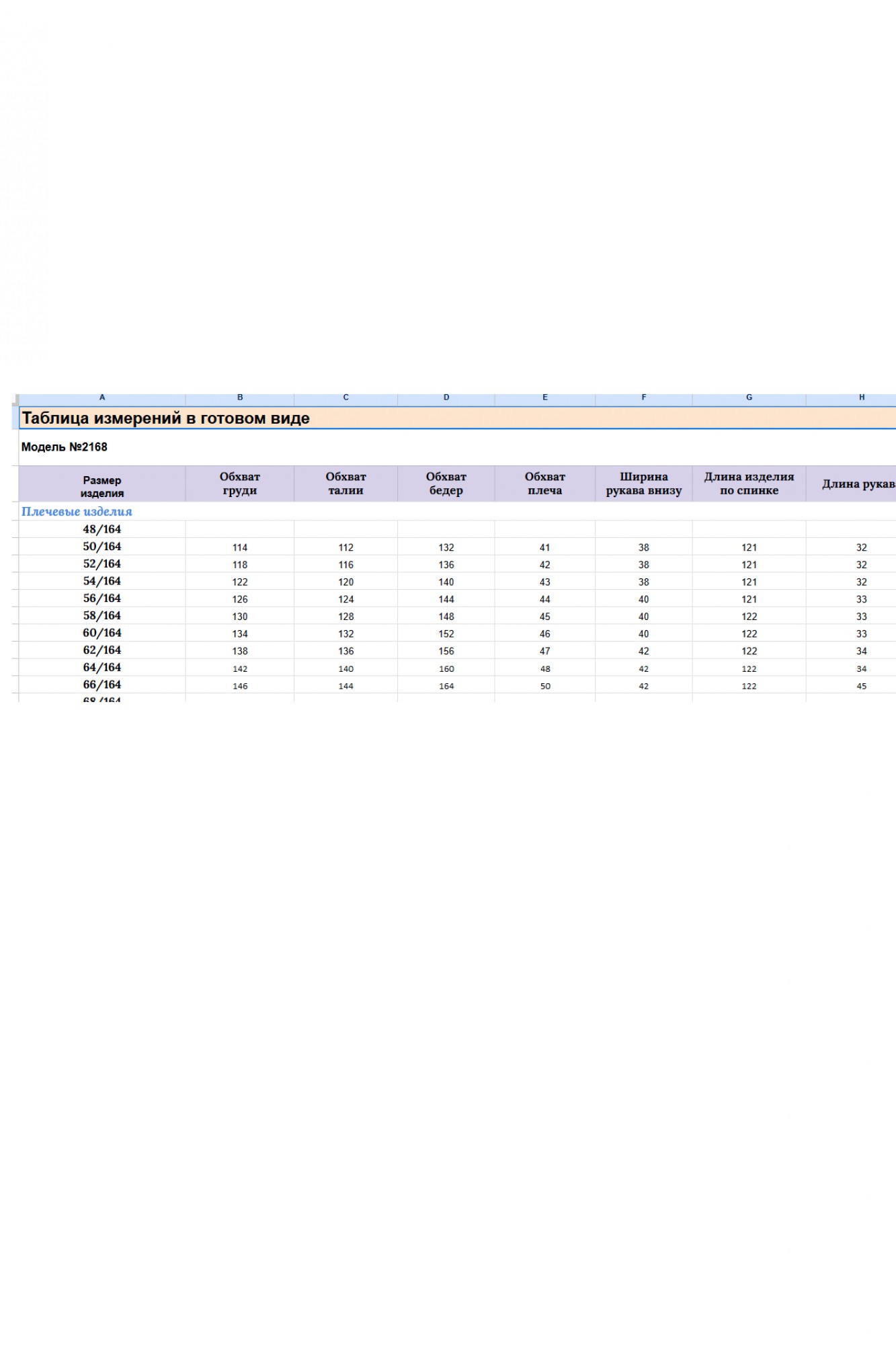
Task: Select the 'Модель №2168' cell
Action: (x=65, y=447)
